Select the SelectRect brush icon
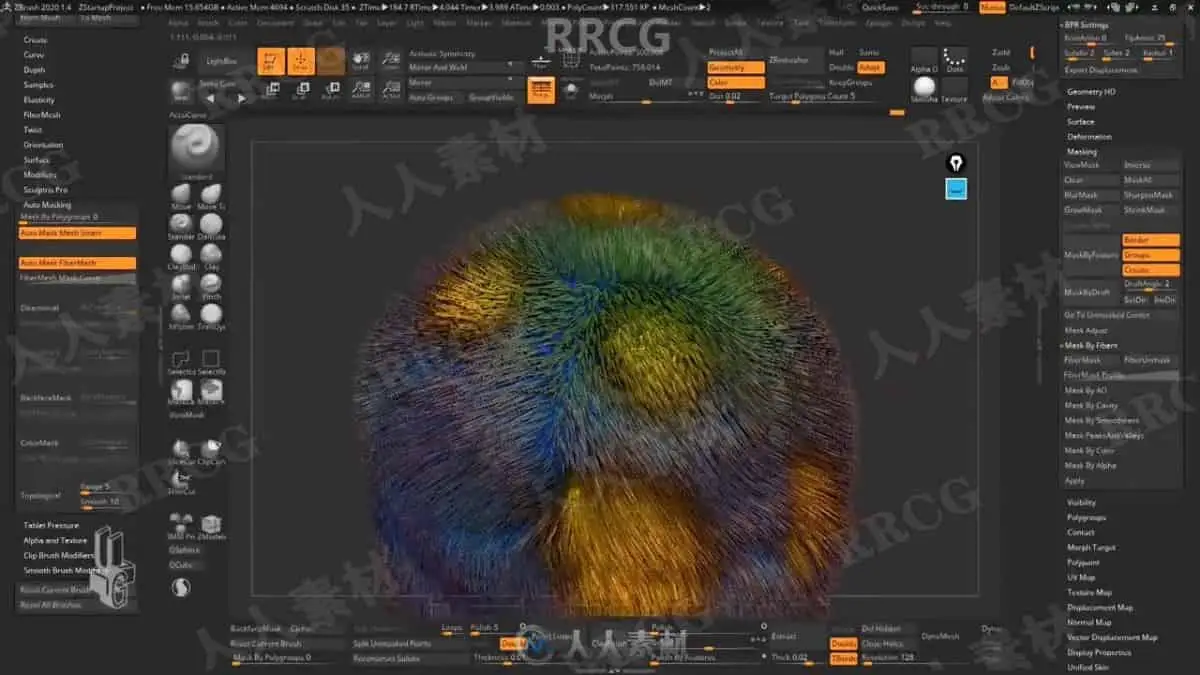Screen dimensions: 1200x675 coord(211,360)
